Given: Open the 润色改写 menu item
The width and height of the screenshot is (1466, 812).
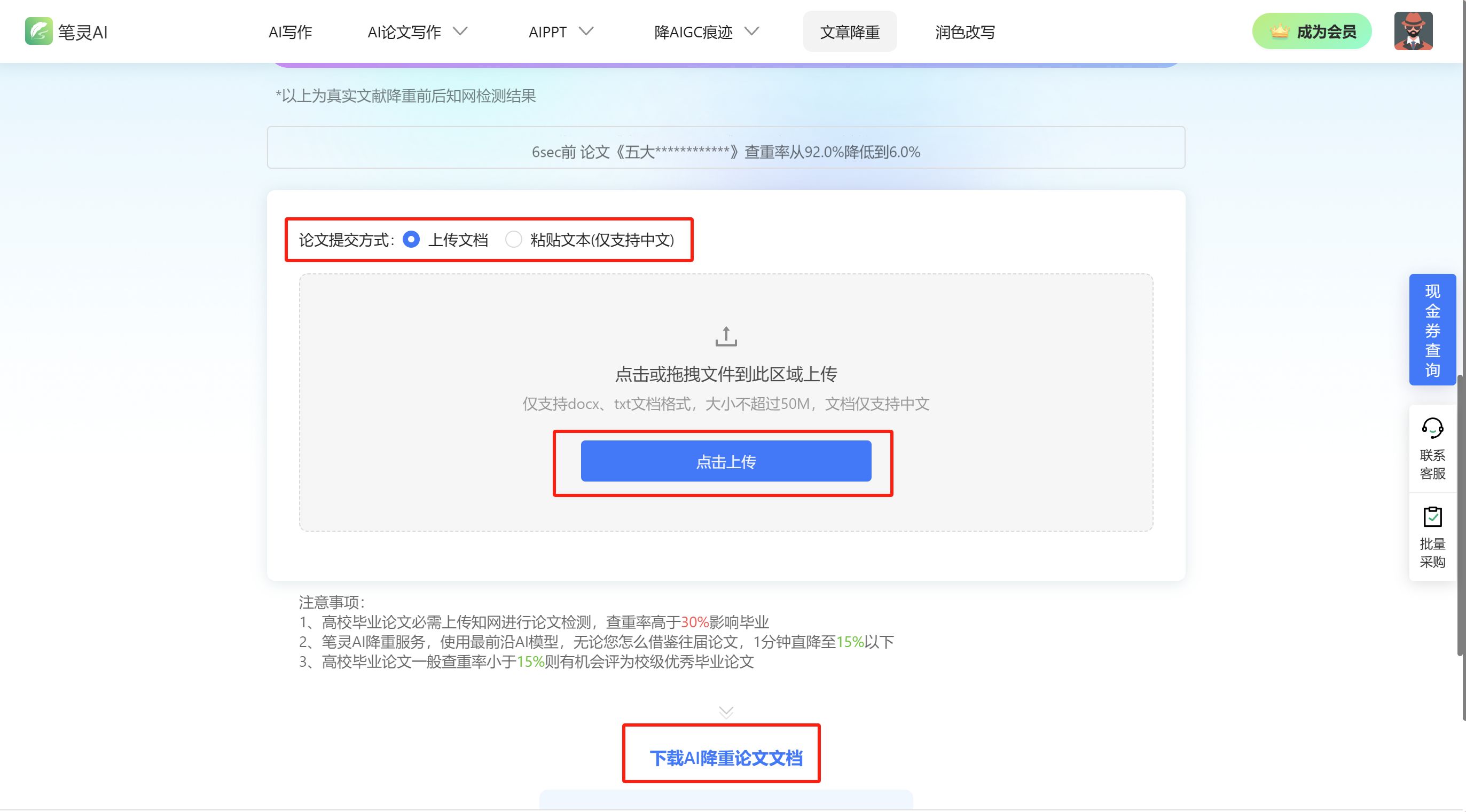Looking at the screenshot, I should [965, 32].
